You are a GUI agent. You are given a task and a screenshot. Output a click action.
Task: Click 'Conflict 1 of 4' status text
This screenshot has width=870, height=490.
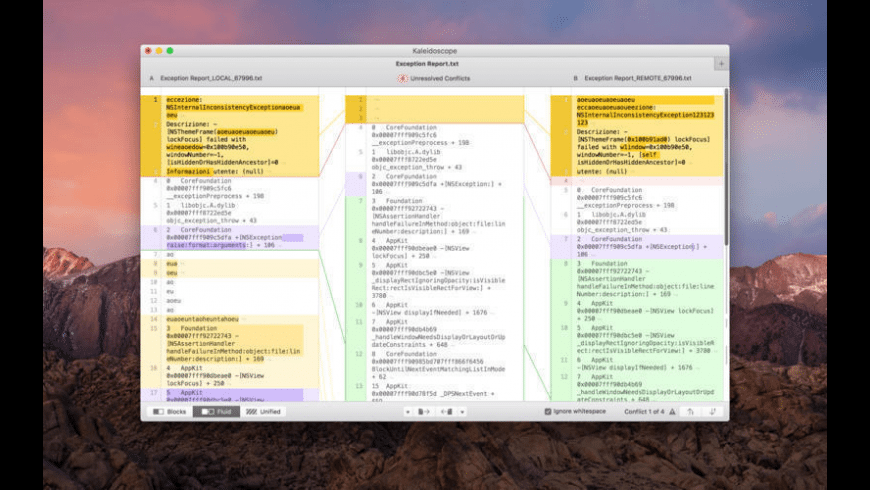click(x=644, y=411)
